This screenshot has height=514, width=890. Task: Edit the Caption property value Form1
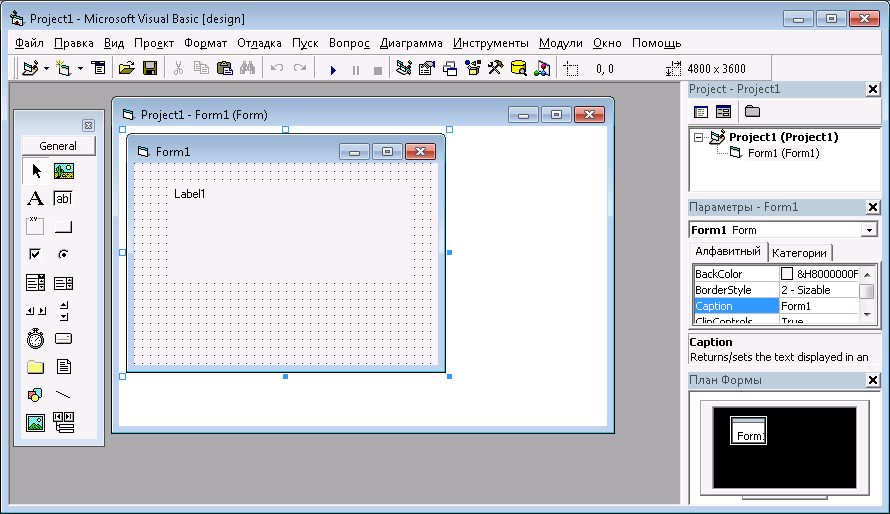click(x=819, y=306)
